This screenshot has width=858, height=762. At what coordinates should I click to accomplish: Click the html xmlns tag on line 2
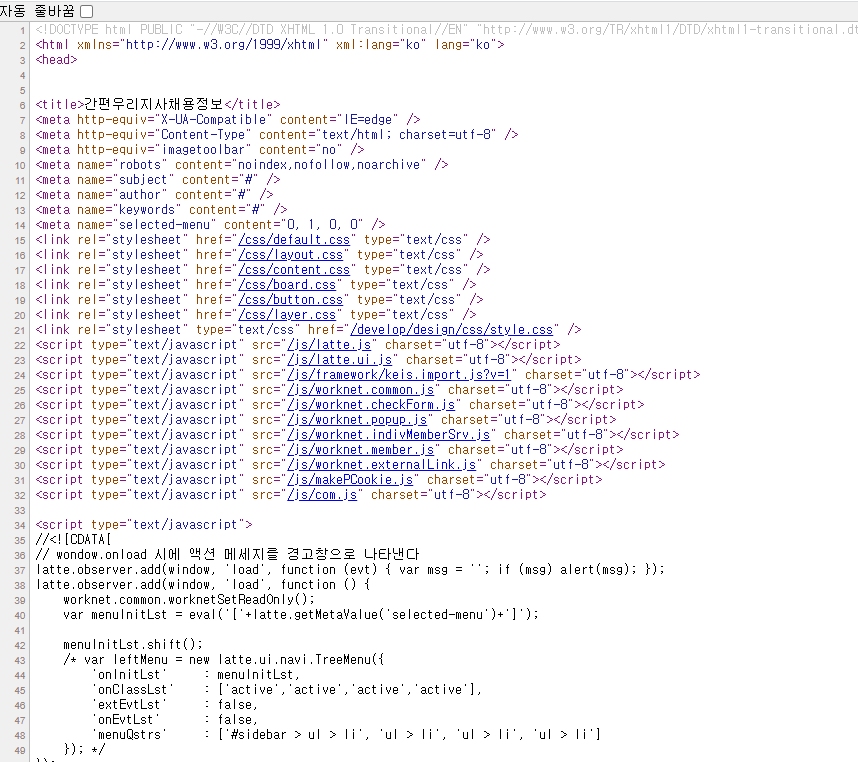click(270, 44)
